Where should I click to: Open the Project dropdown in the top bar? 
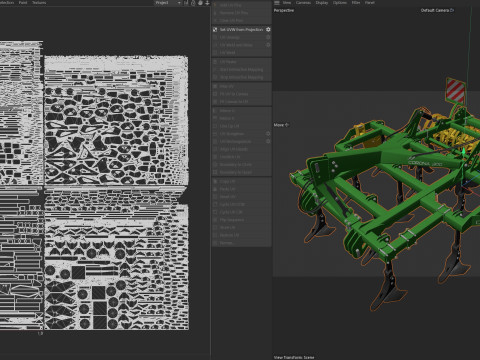tap(168, 3)
